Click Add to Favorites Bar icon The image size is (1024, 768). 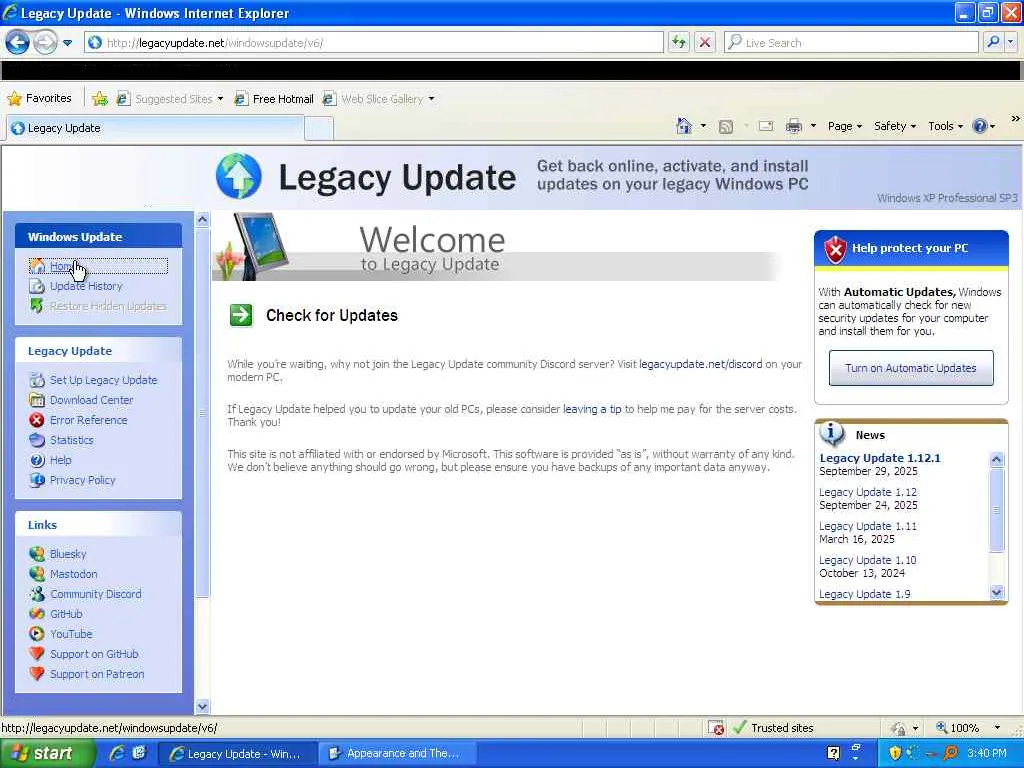point(100,99)
